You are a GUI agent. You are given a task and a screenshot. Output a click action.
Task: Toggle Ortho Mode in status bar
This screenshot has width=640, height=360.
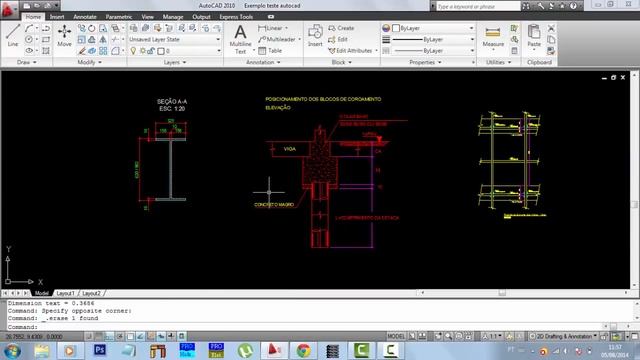(109, 336)
